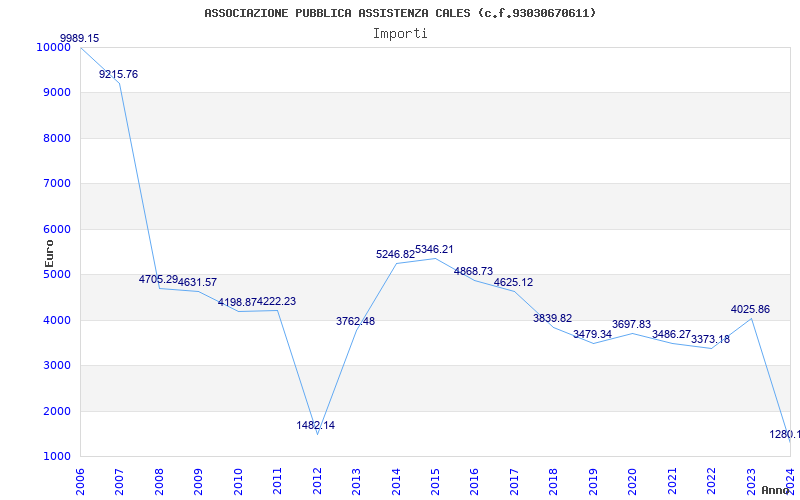800x500 pixels.
Task: Select the 9989.15 data label
Action: click(80, 38)
